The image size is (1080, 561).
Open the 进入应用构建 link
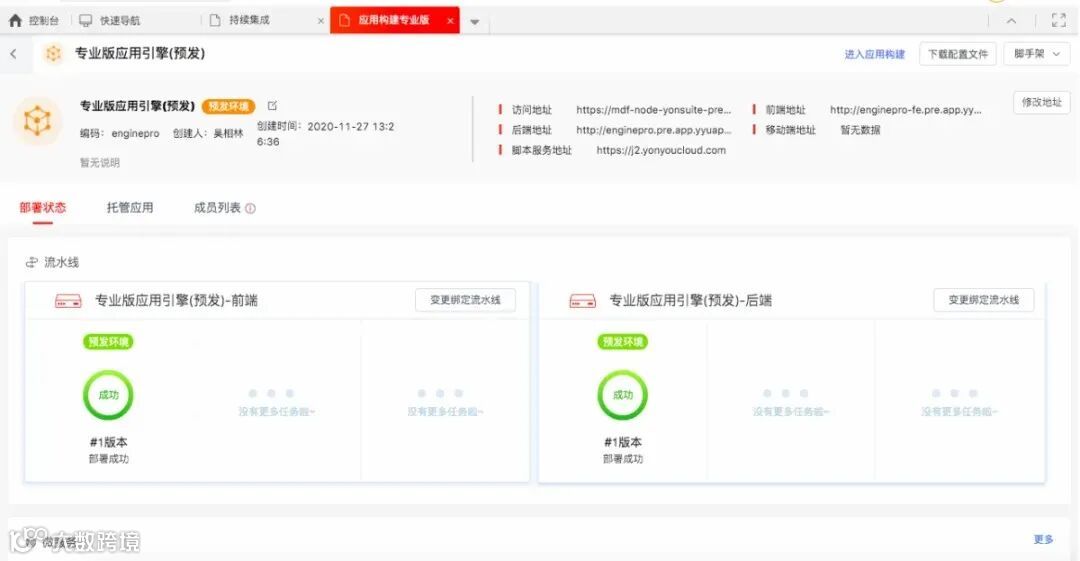tap(875, 54)
